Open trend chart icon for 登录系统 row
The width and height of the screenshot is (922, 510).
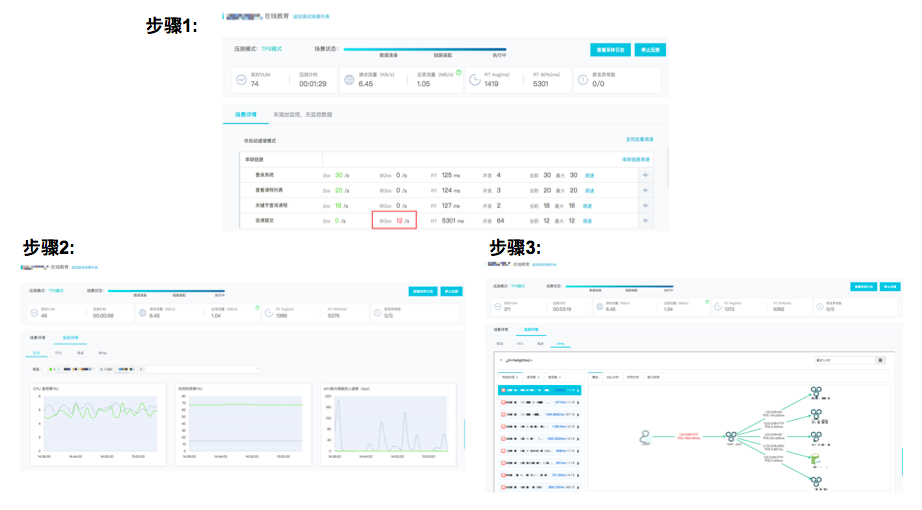coord(645,175)
